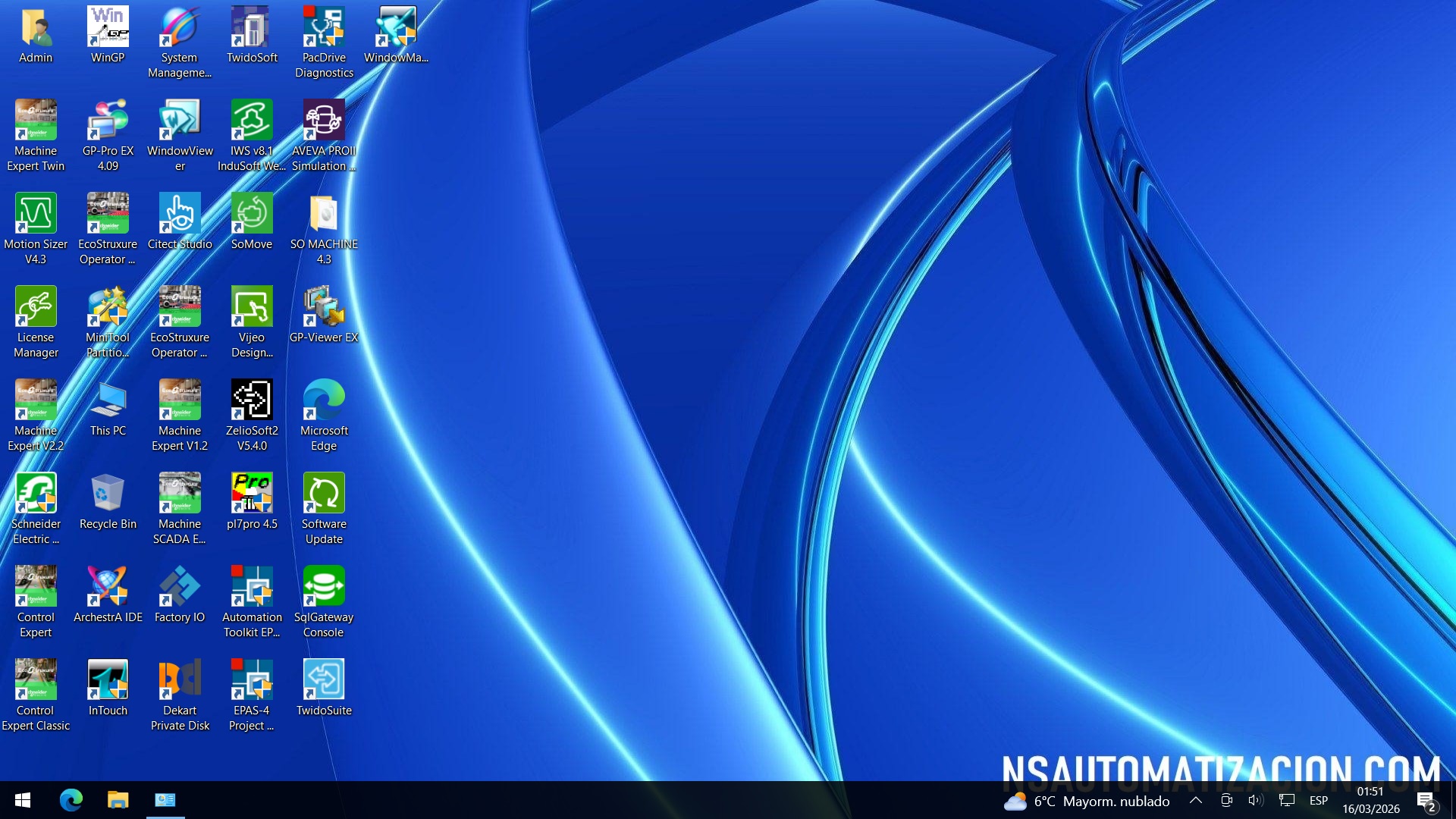Launch the WinGP shortcut

[x=108, y=36]
